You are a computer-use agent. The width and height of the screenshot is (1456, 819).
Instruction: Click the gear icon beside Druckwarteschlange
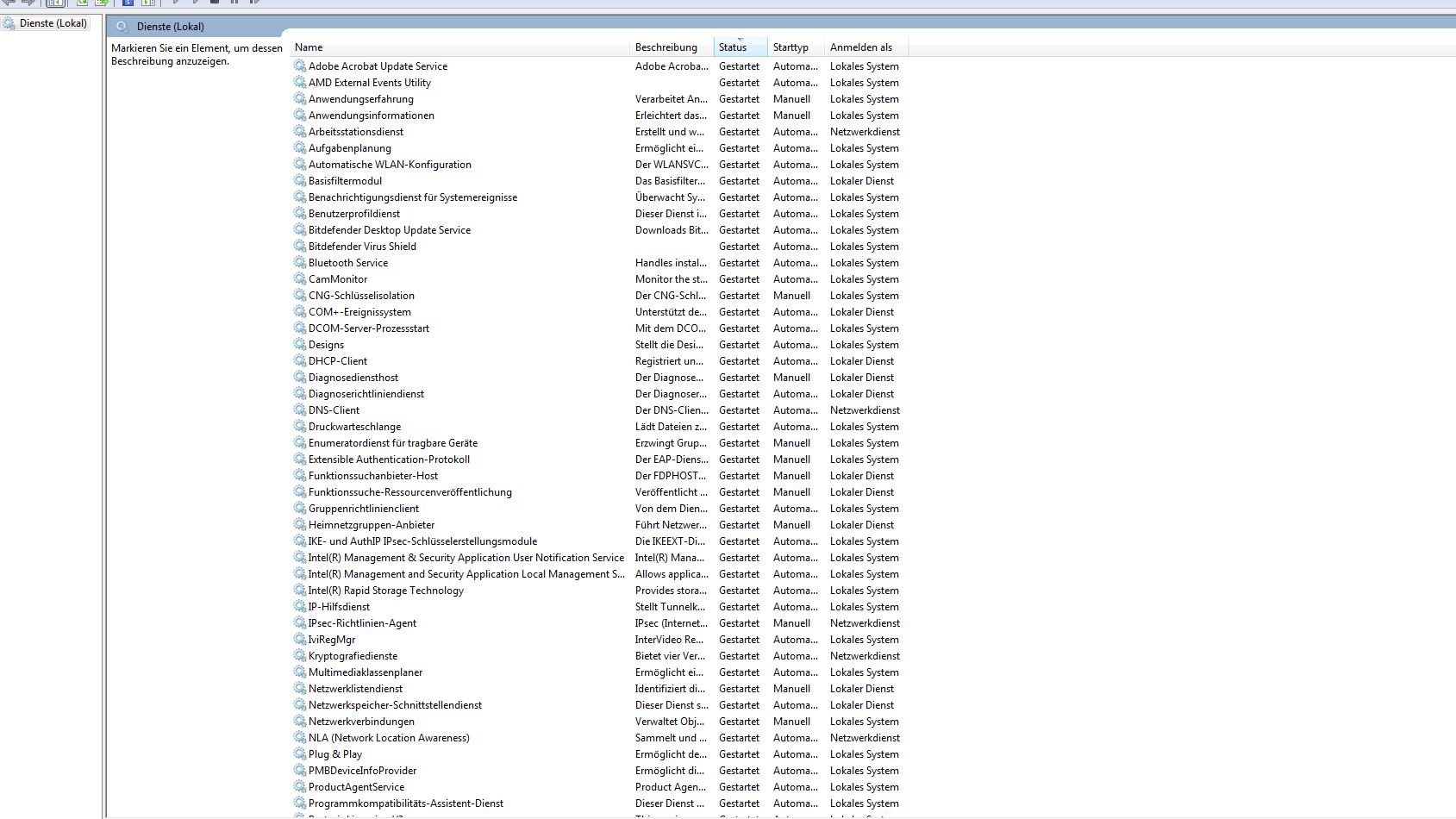(x=300, y=427)
